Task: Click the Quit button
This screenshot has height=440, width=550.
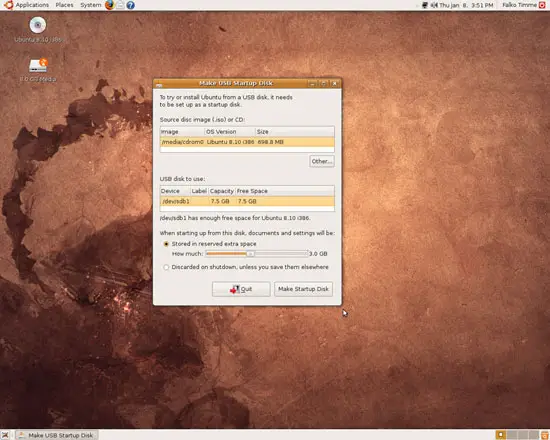Action: tap(241, 289)
